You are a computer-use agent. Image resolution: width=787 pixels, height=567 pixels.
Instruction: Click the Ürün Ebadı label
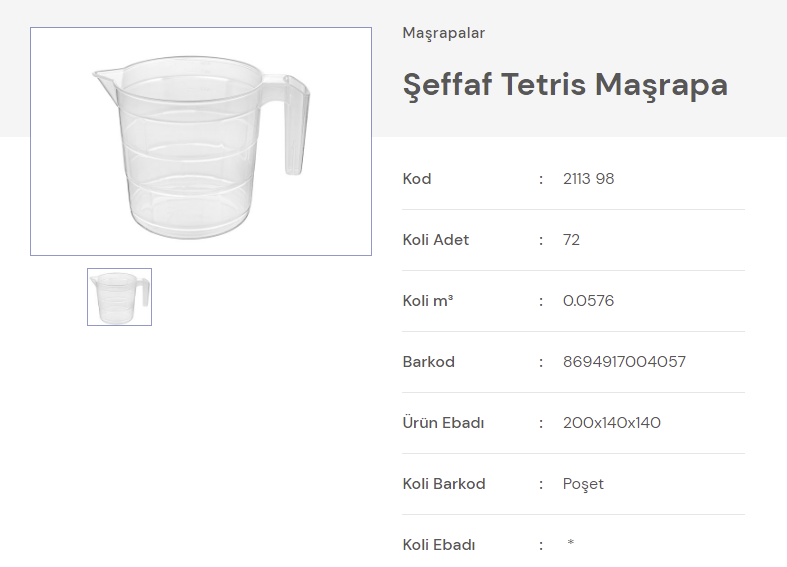pos(443,423)
